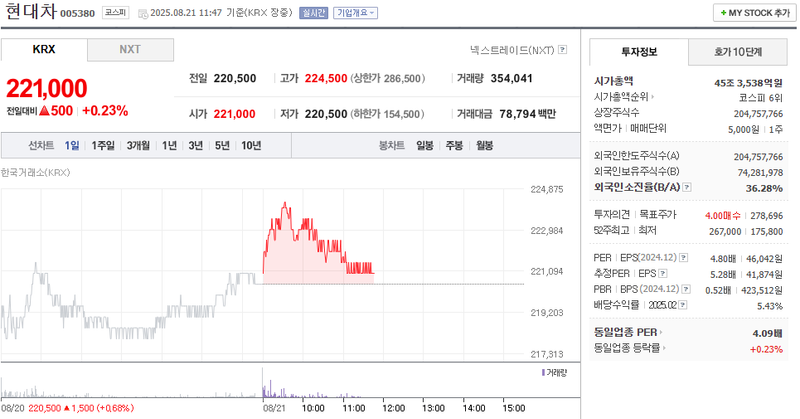This screenshot has height=419, width=800.
Task: Click the help icon next to 외국인소진율(B/A)
Action: pyautogui.click(x=687, y=187)
